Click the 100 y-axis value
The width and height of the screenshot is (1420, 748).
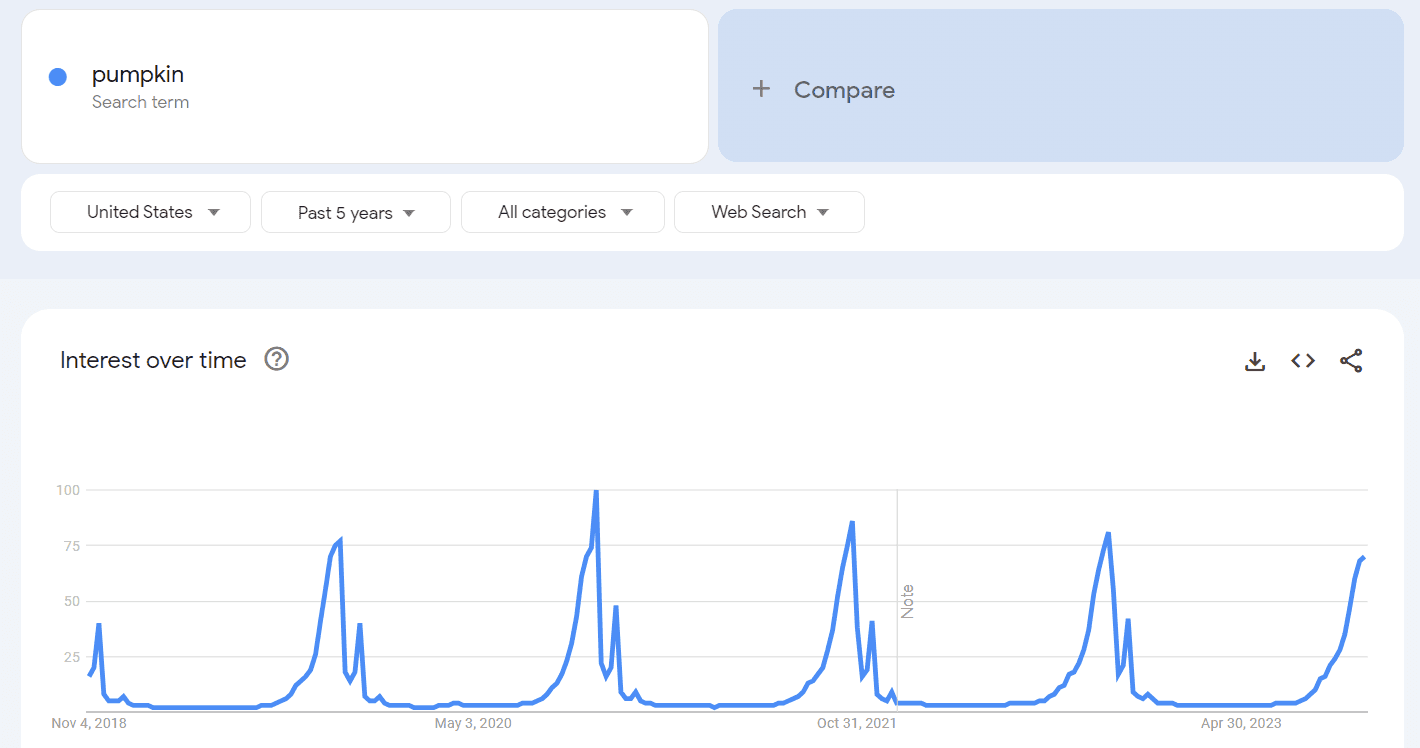tap(68, 490)
